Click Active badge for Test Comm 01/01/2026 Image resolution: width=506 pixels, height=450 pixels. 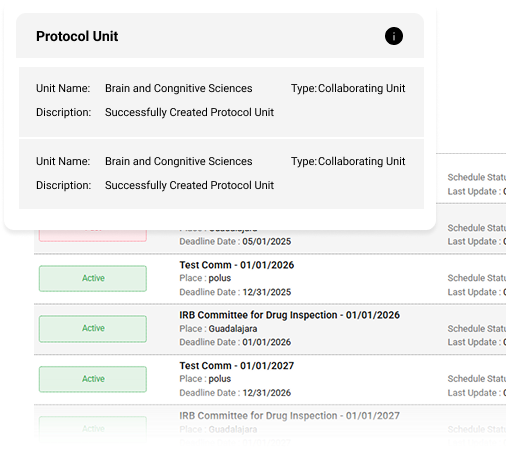(93, 278)
